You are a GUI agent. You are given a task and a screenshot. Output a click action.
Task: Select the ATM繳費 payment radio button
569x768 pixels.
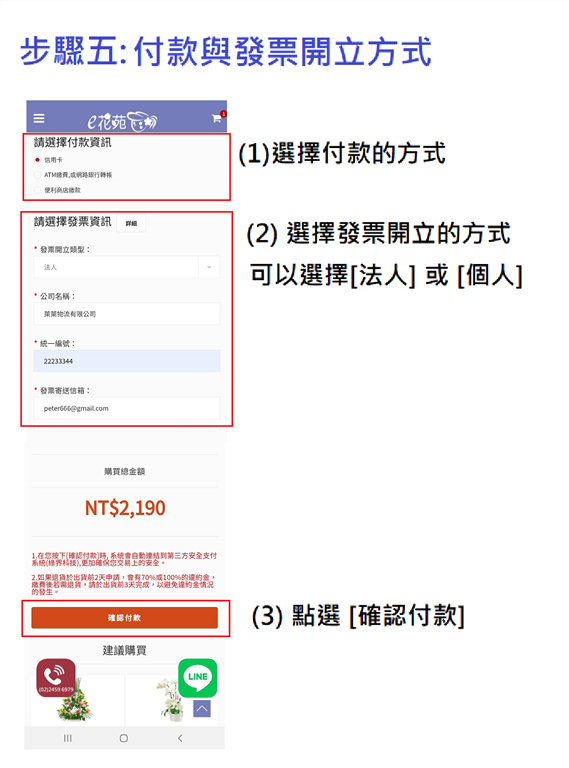pos(37,175)
